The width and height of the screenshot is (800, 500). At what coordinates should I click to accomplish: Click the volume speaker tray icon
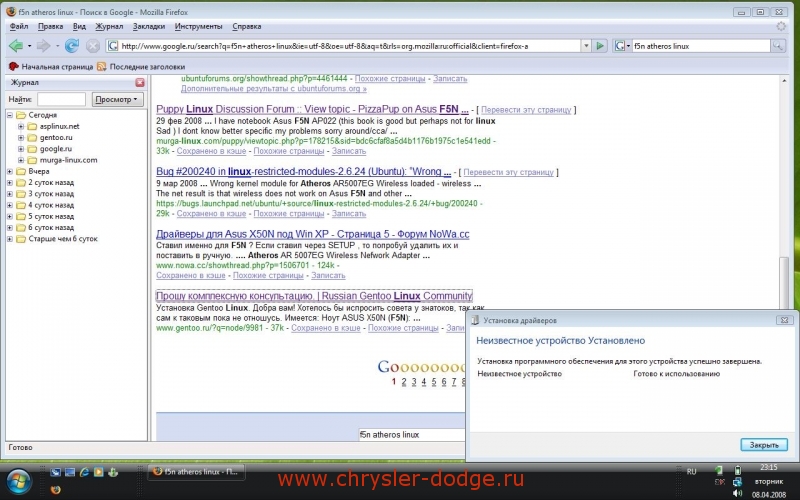coord(737,493)
